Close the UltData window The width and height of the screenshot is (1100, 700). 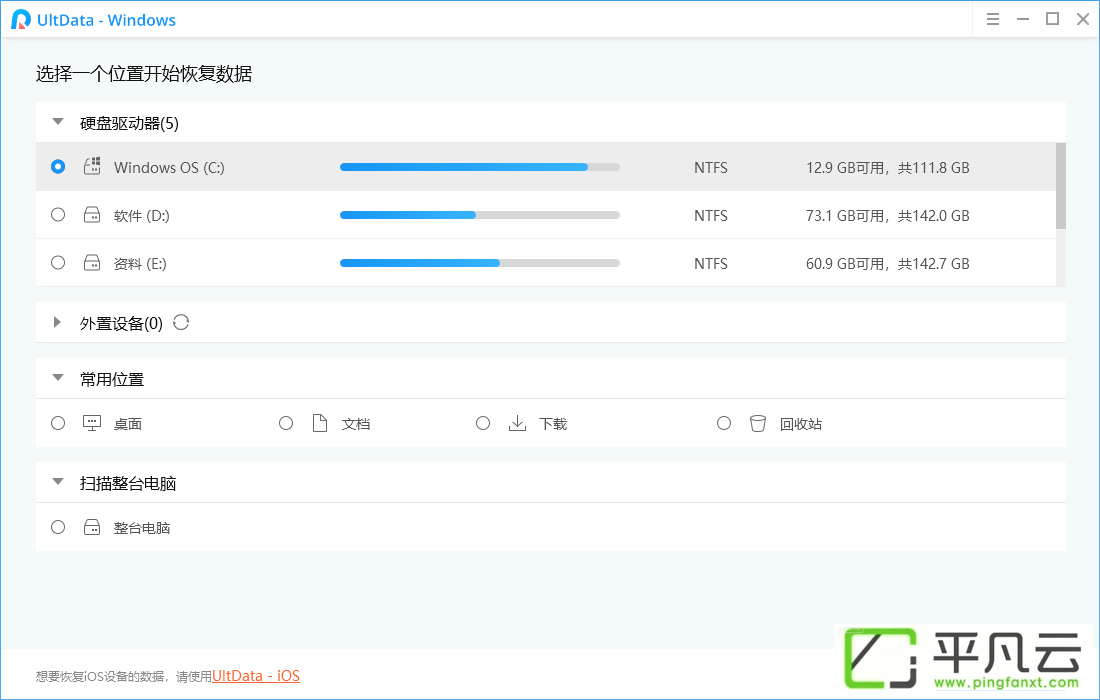pyautogui.click(x=1083, y=19)
